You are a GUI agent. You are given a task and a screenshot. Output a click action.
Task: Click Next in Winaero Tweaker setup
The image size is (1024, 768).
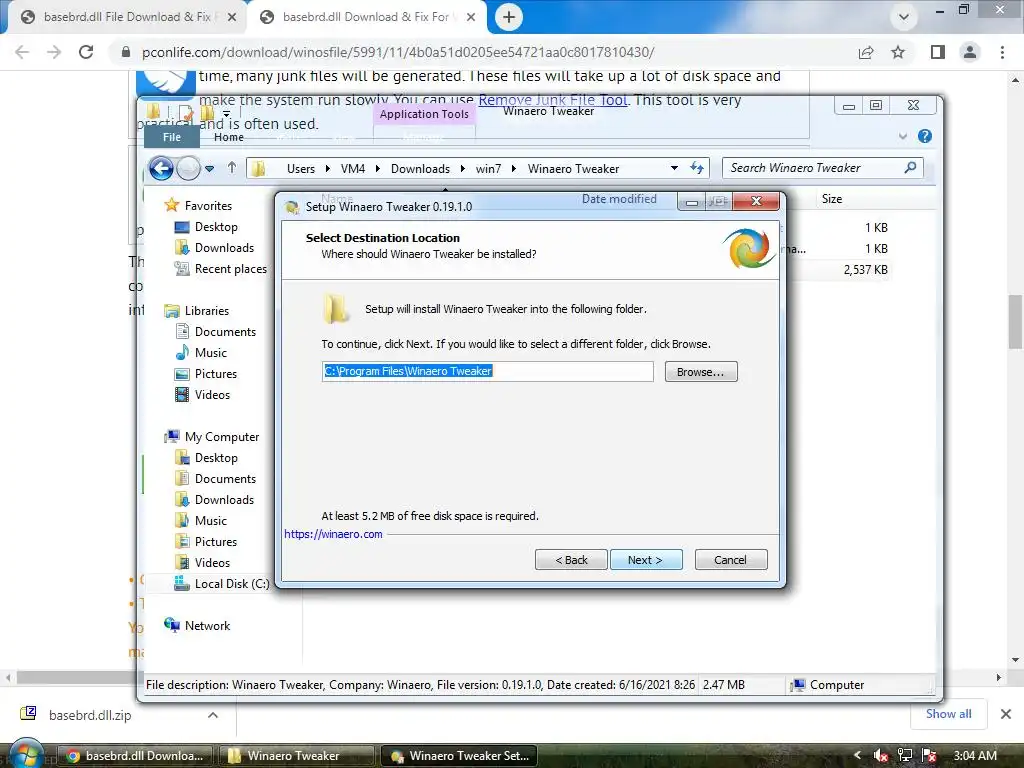tap(646, 560)
